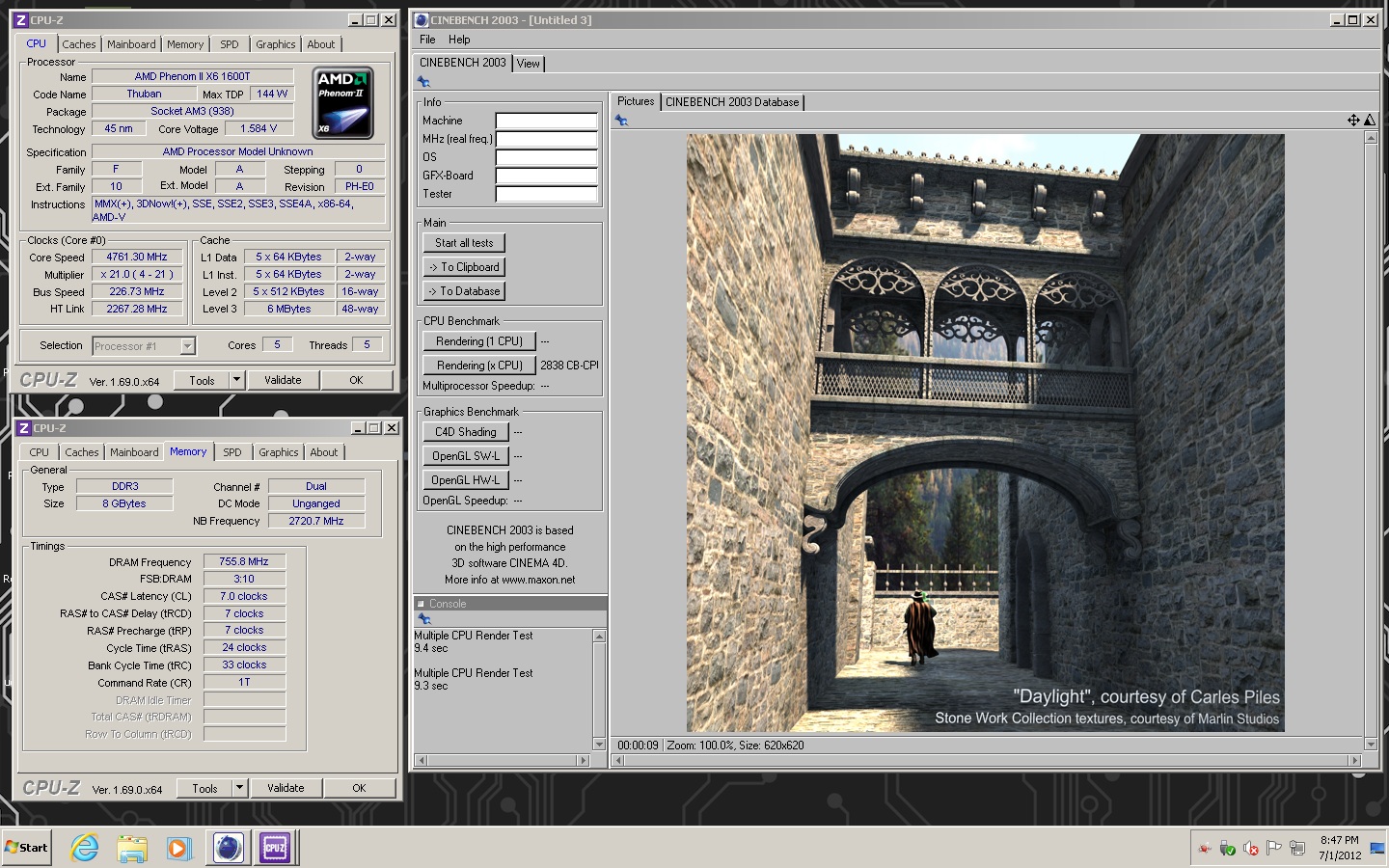Expand Tools dropdown arrow in lower CPU-Z window
The image size is (1389, 868).
click(239, 788)
